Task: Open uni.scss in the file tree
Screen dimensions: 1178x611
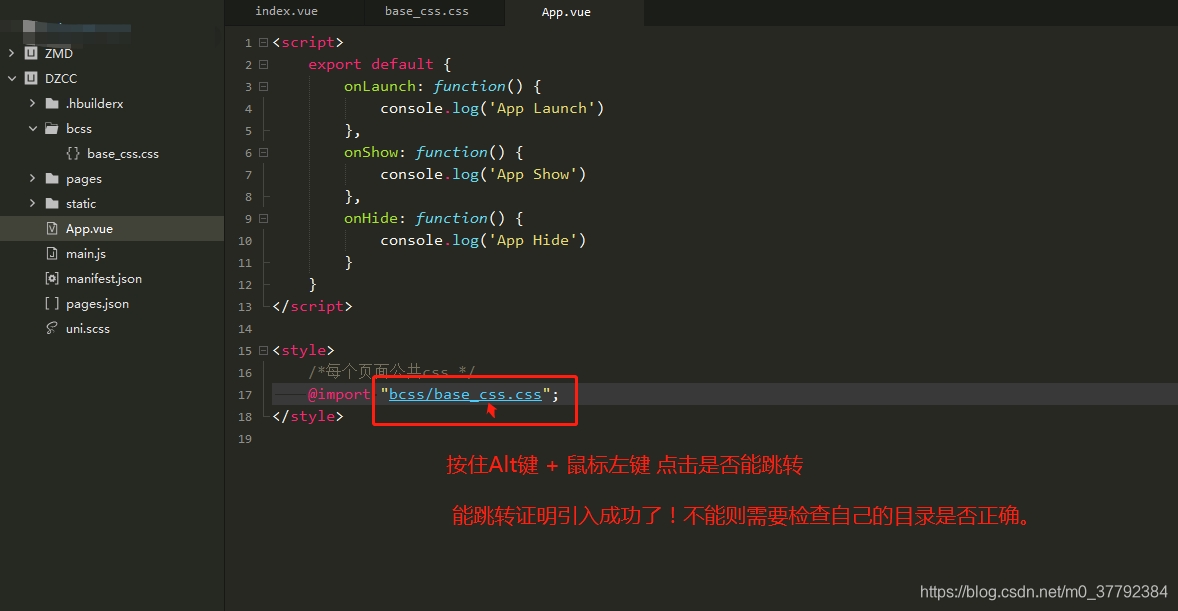Action: [88, 328]
